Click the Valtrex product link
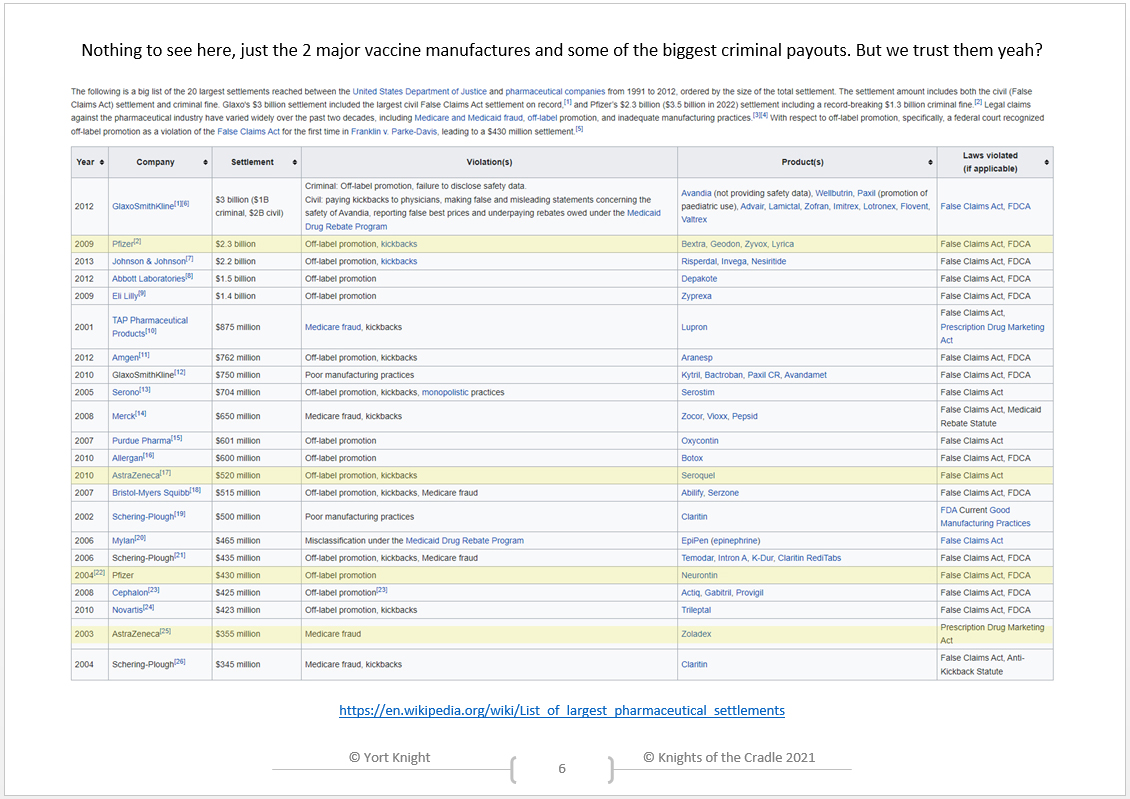The image size is (1130, 799). 694,220
